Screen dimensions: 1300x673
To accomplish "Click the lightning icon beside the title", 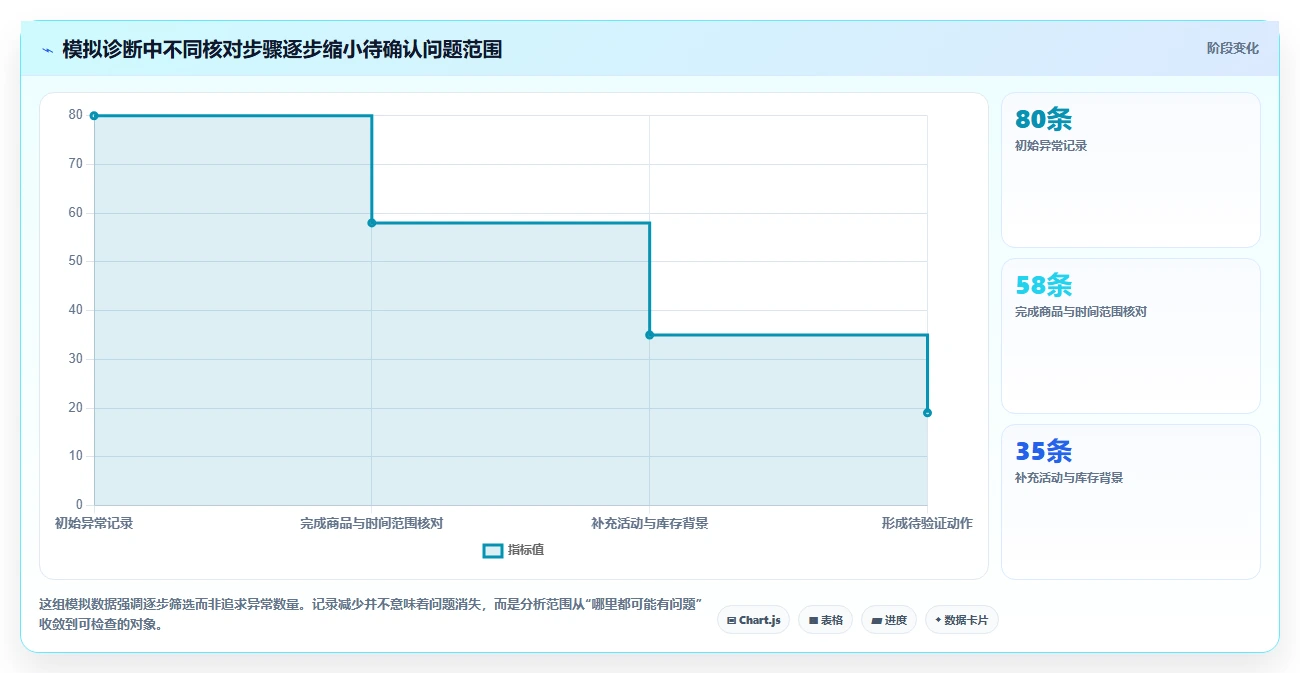I will pyautogui.click(x=47, y=50).
